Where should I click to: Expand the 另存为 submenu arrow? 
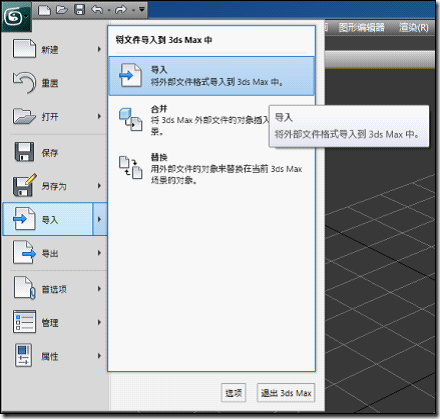[x=99, y=186]
